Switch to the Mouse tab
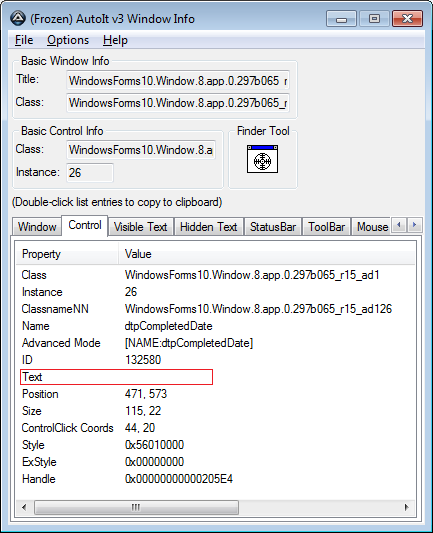This screenshot has height=533, width=433. pos(372,227)
